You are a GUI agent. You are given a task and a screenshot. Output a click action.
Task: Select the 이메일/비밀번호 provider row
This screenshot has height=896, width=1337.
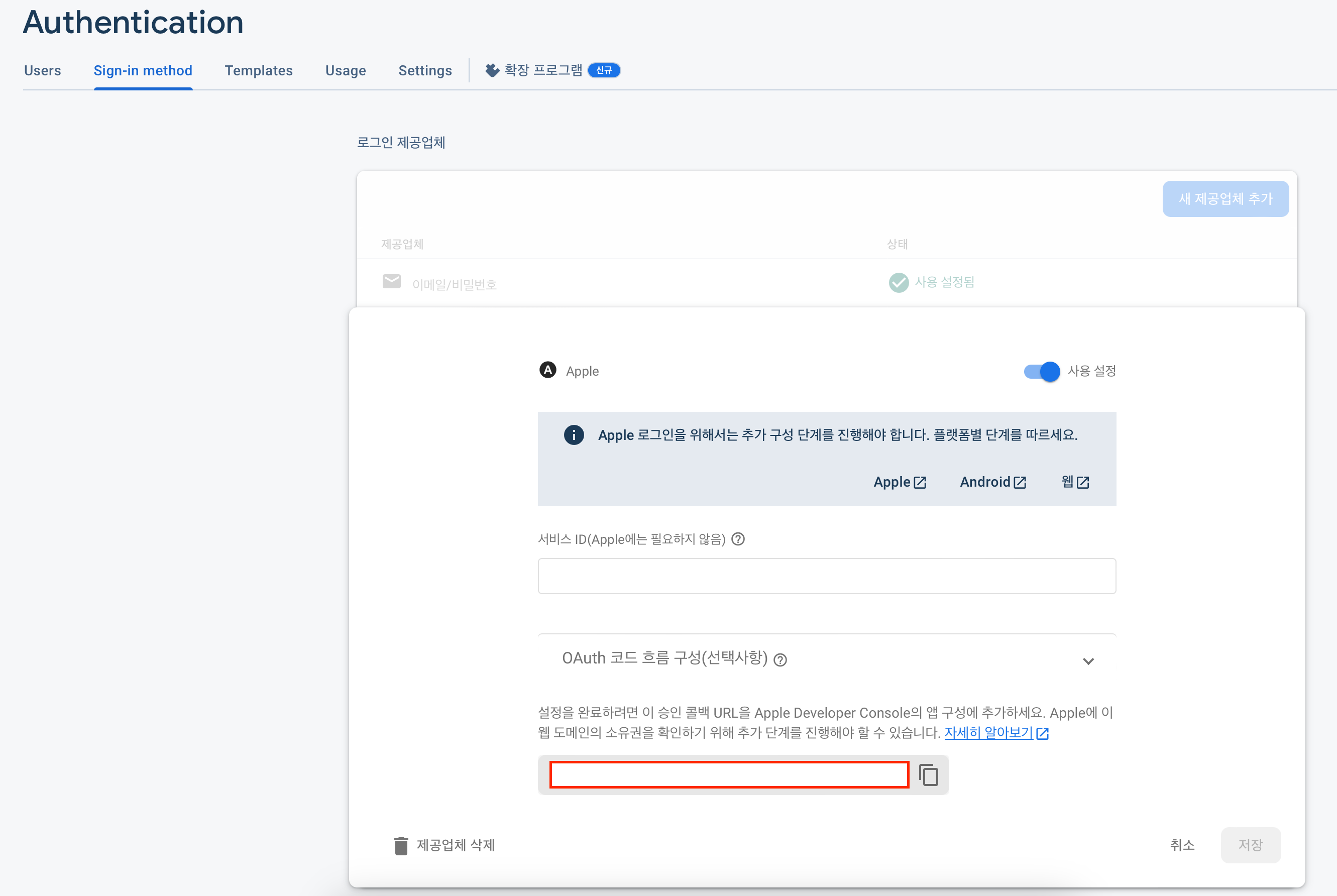(x=827, y=283)
